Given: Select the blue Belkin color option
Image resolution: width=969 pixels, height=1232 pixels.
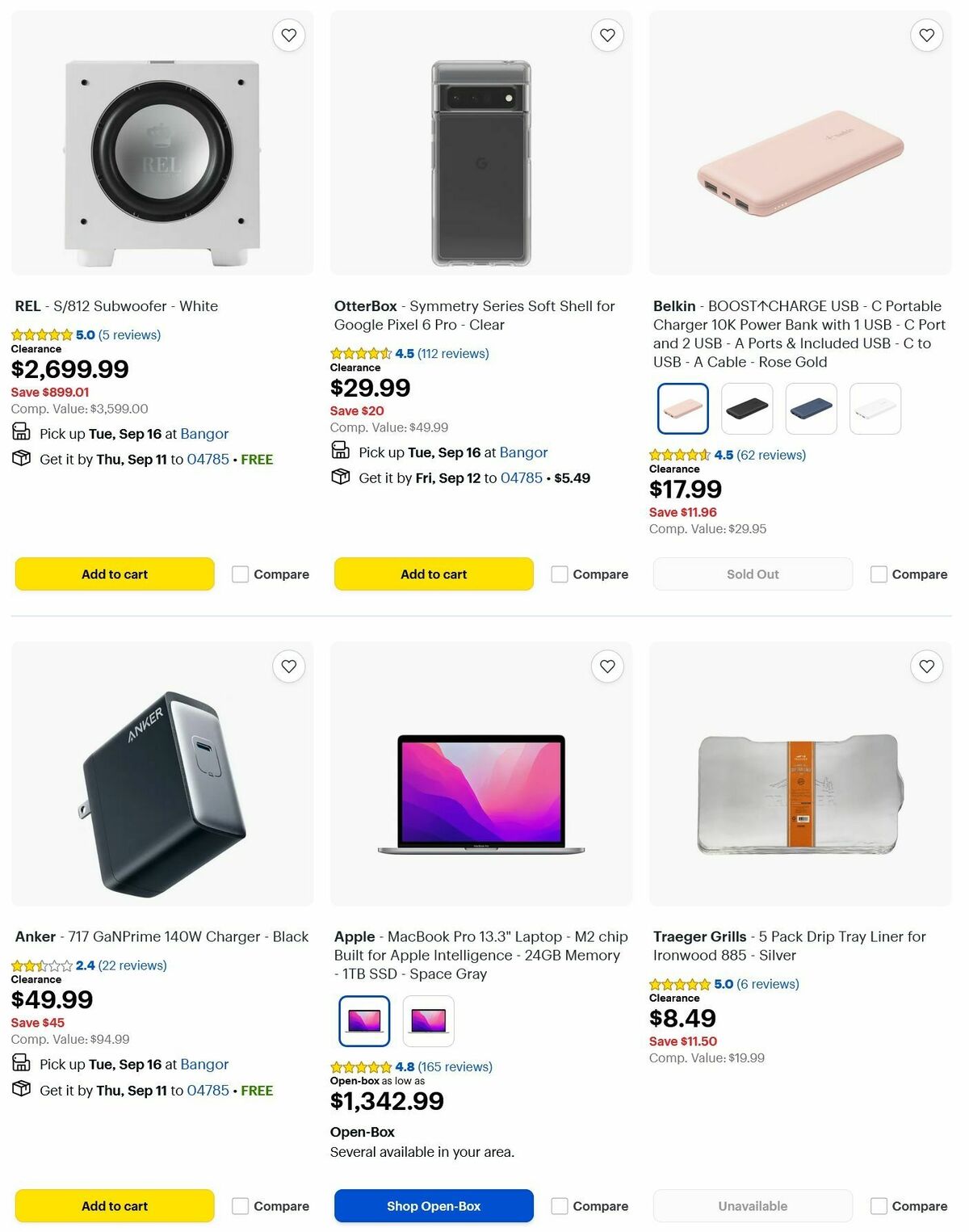Looking at the screenshot, I should (x=811, y=409).
